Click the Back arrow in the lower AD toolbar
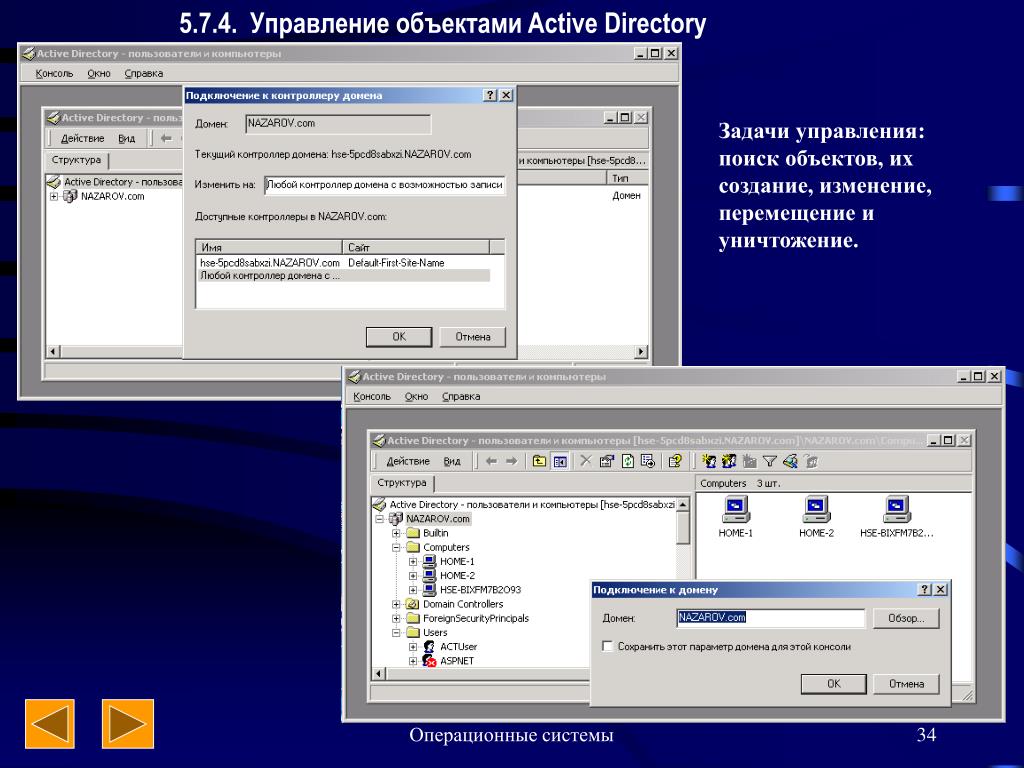The width and height of the screenshot is (1024, 768). pyautogui.click(x=491, y=461)
